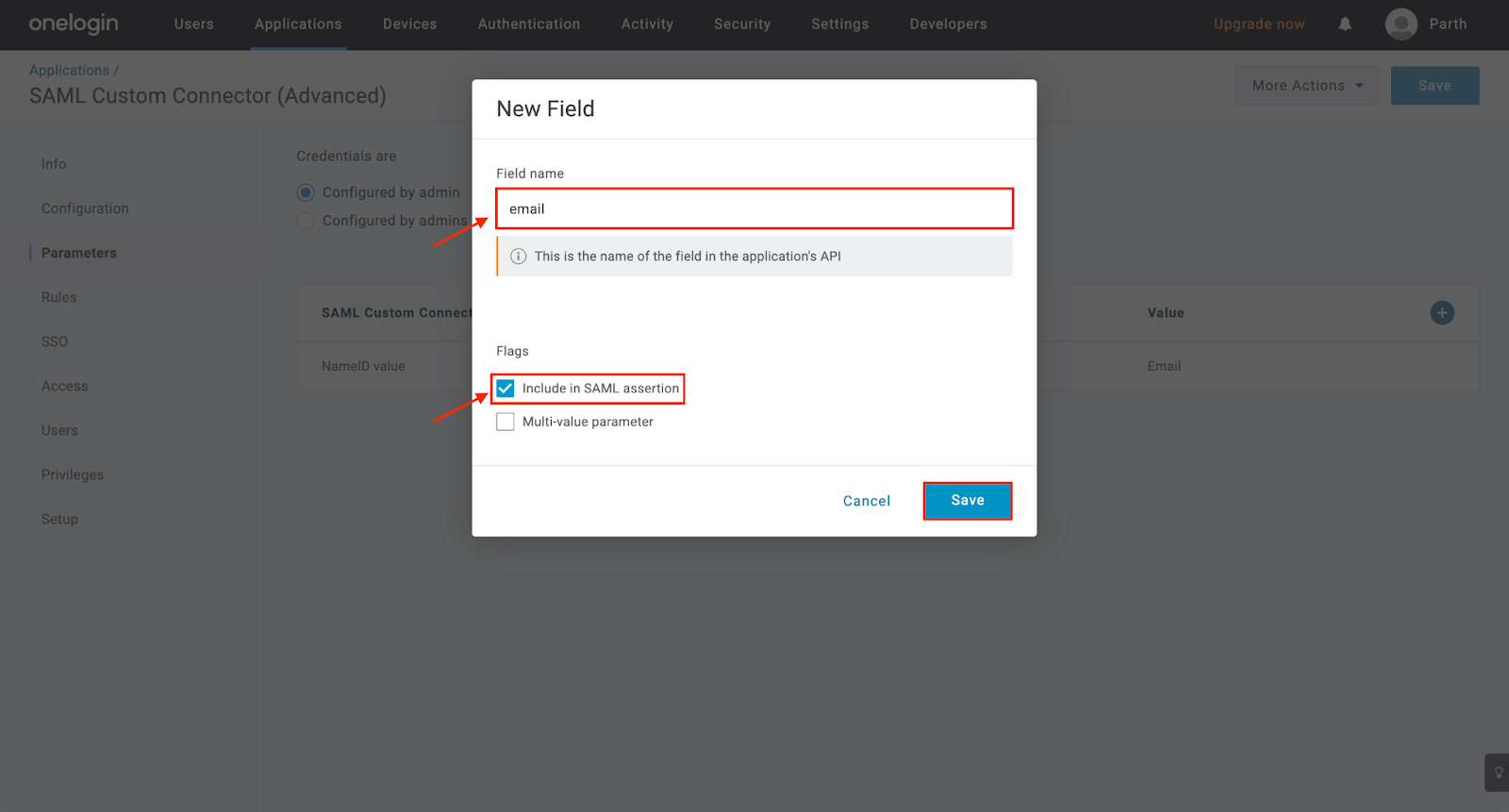
Task: Enable the Multi-value parameter checkbox
Action: [x=506, y=422]
